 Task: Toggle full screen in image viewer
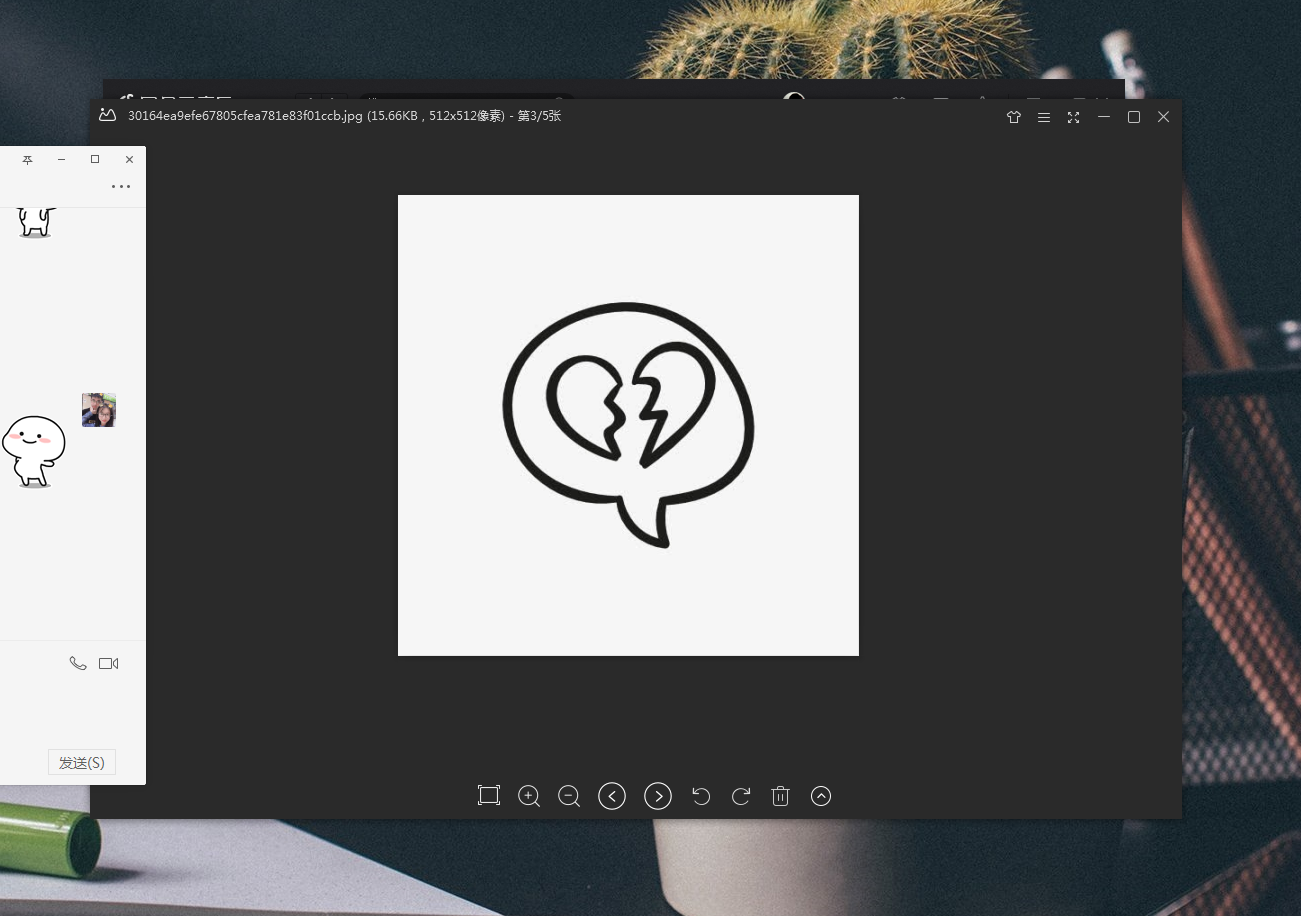pos(1073,117)
